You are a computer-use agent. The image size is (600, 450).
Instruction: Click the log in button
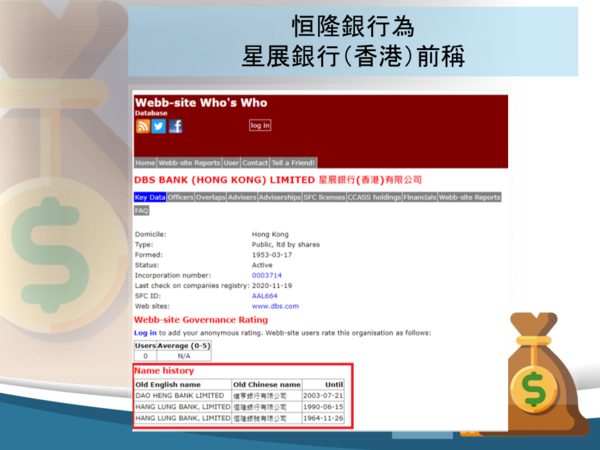pyautogui.click(x=260, y=126)
